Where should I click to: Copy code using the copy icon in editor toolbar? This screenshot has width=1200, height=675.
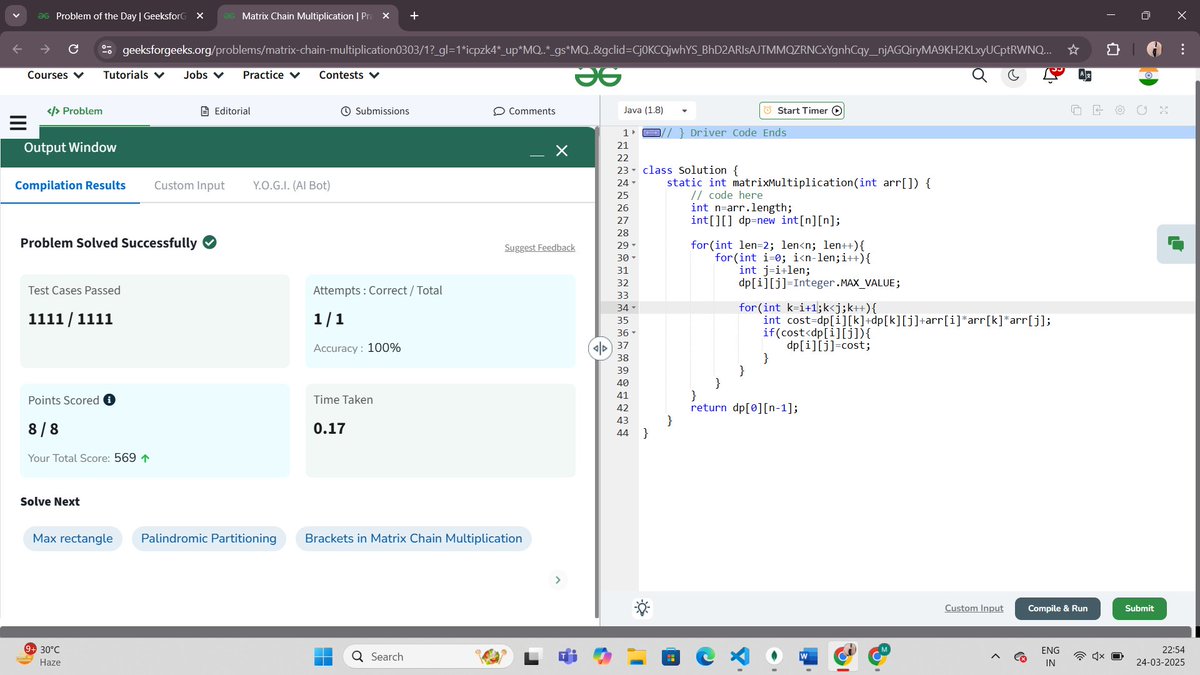pyautogui.click(x=1076, y=111)
